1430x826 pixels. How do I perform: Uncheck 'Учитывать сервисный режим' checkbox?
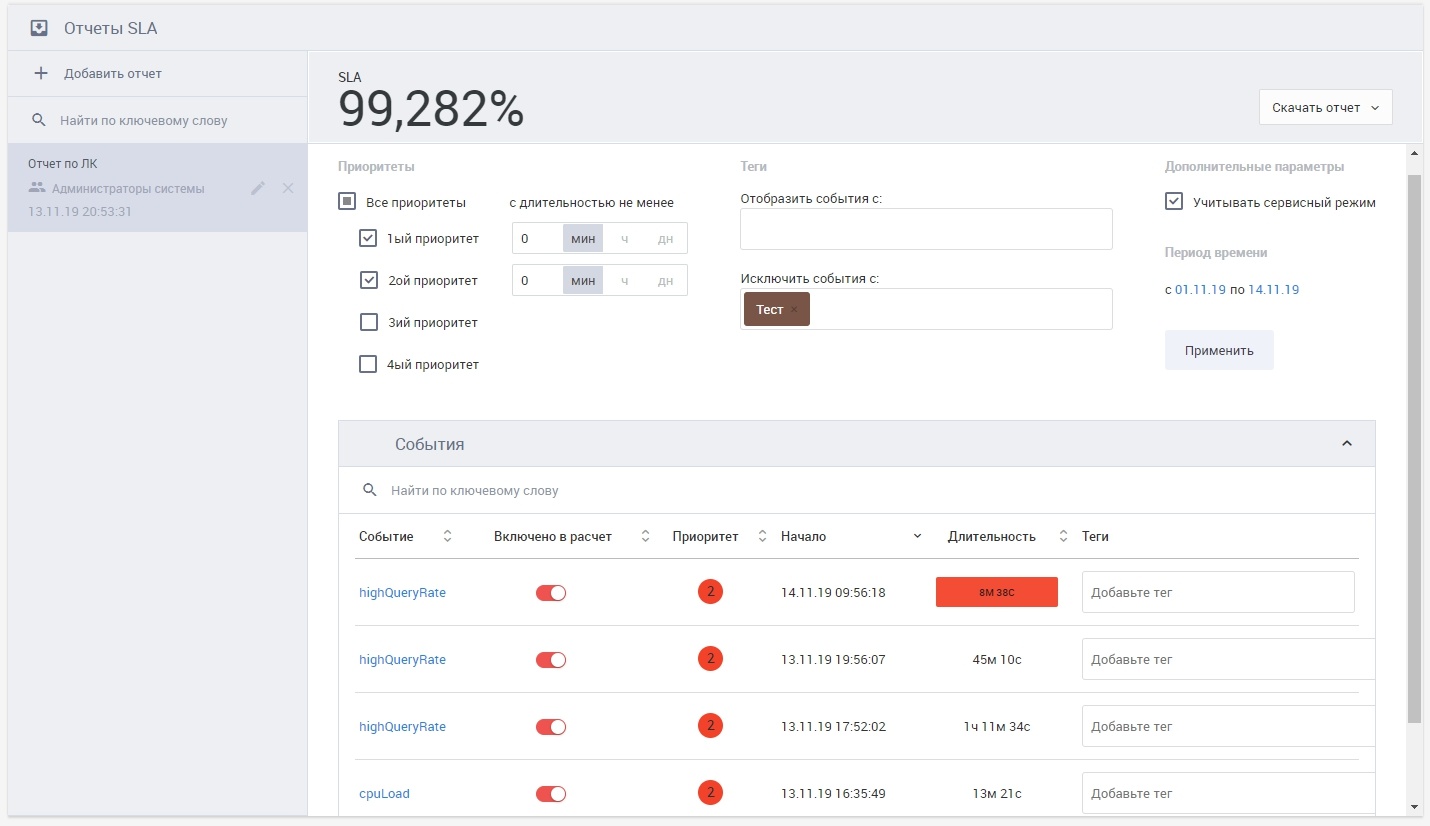(1174, 202)
